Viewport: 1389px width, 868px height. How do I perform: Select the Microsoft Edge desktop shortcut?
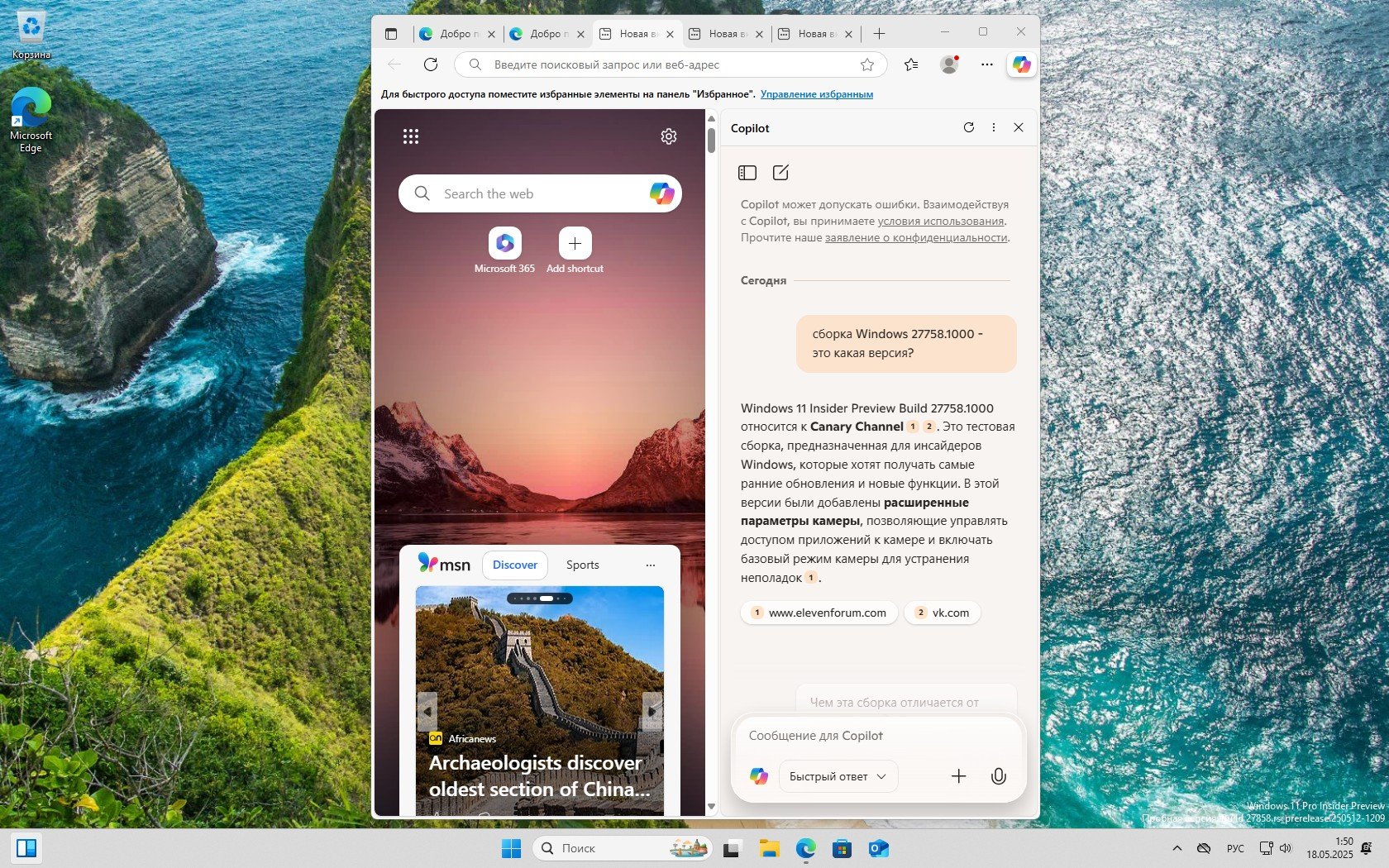(x=31, y=120)
